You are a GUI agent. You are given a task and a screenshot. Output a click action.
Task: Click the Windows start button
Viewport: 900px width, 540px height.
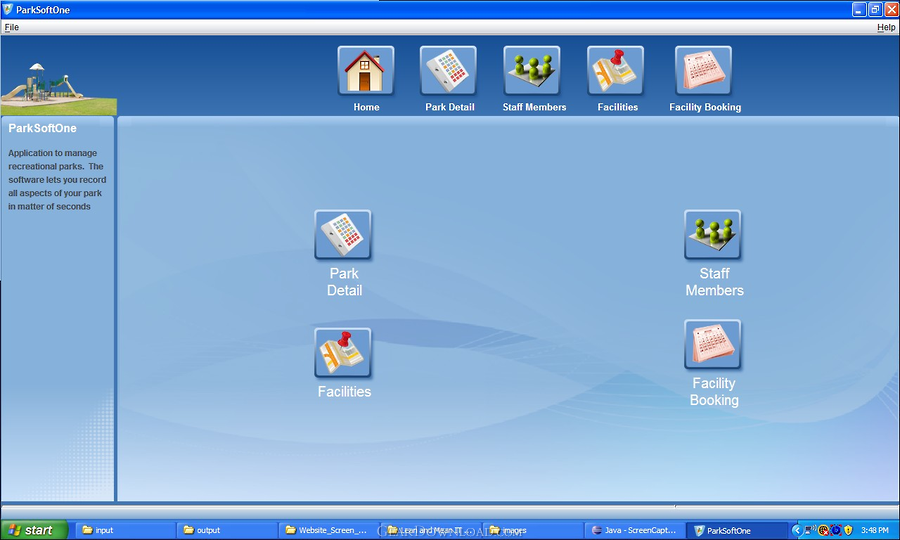[x=35, y=530]
